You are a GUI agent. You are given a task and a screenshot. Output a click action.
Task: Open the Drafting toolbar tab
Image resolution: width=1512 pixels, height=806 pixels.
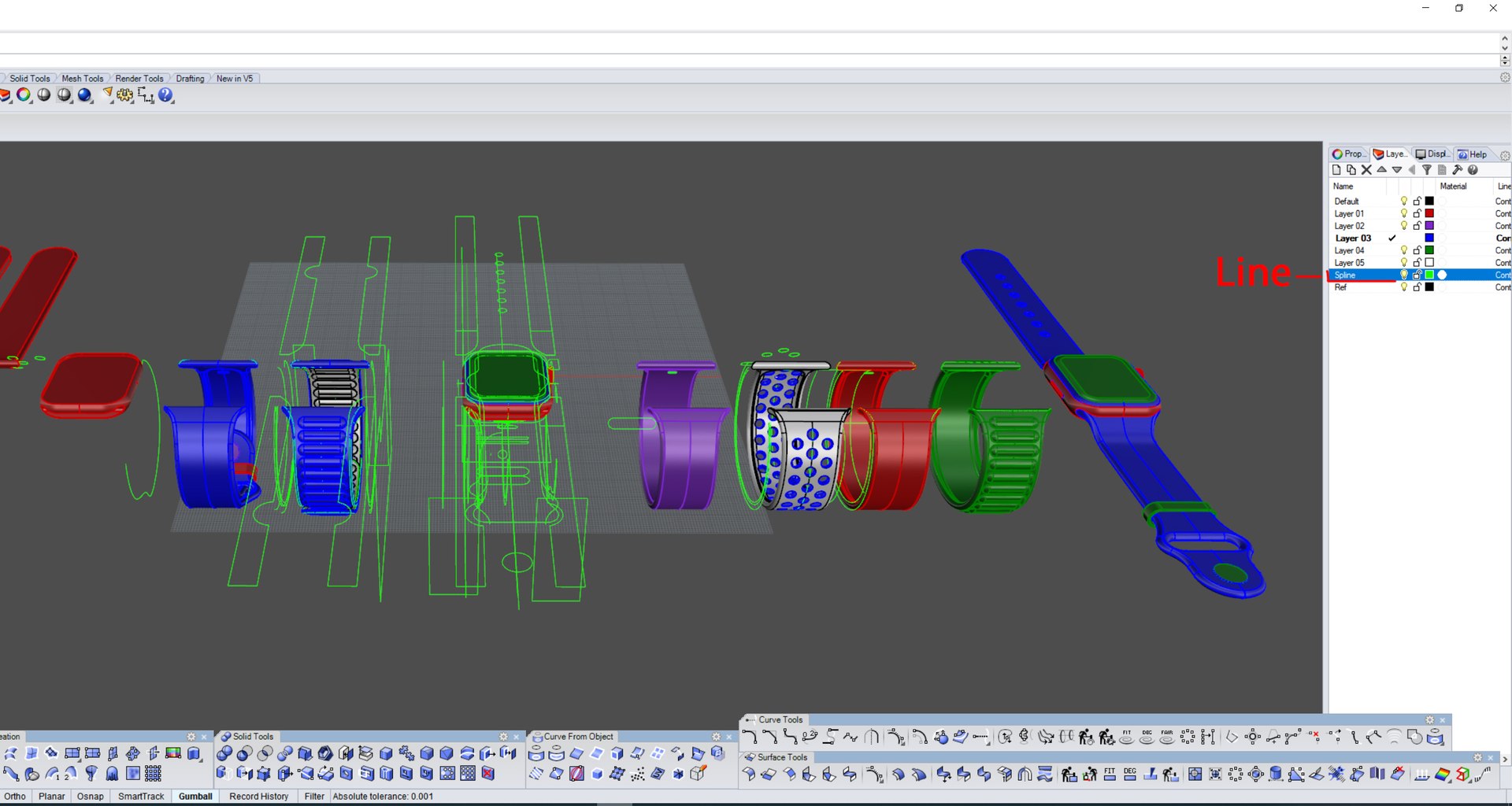[190, 79]
